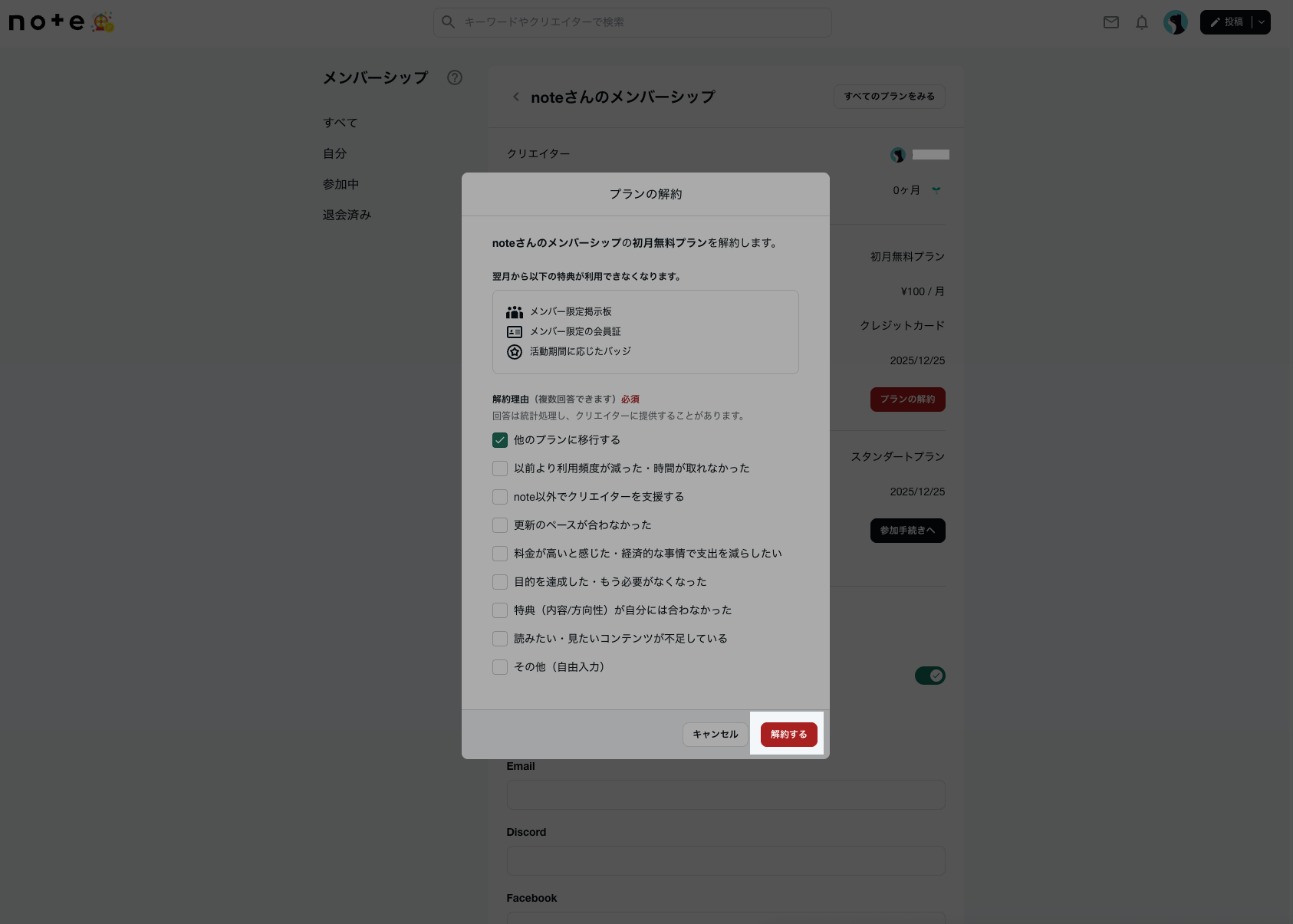The image size is (1293, 924).
Task: Click the Email input field
Action: (x=726, y=795)
